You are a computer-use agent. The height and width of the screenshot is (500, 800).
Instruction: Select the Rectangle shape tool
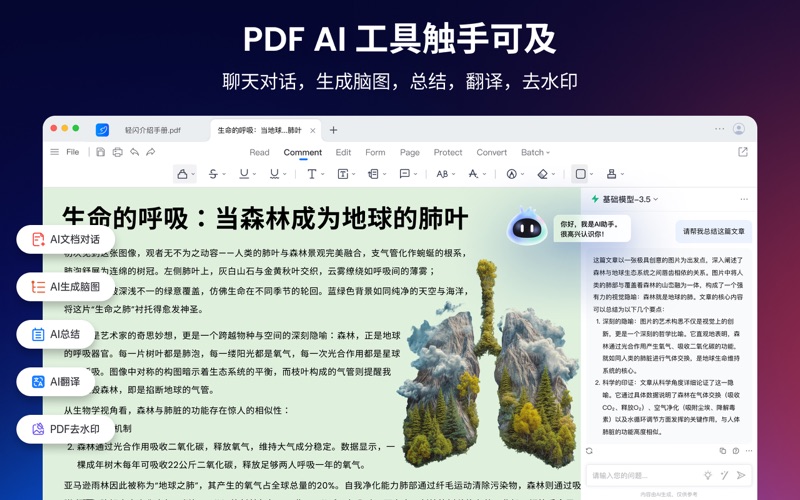580,174
